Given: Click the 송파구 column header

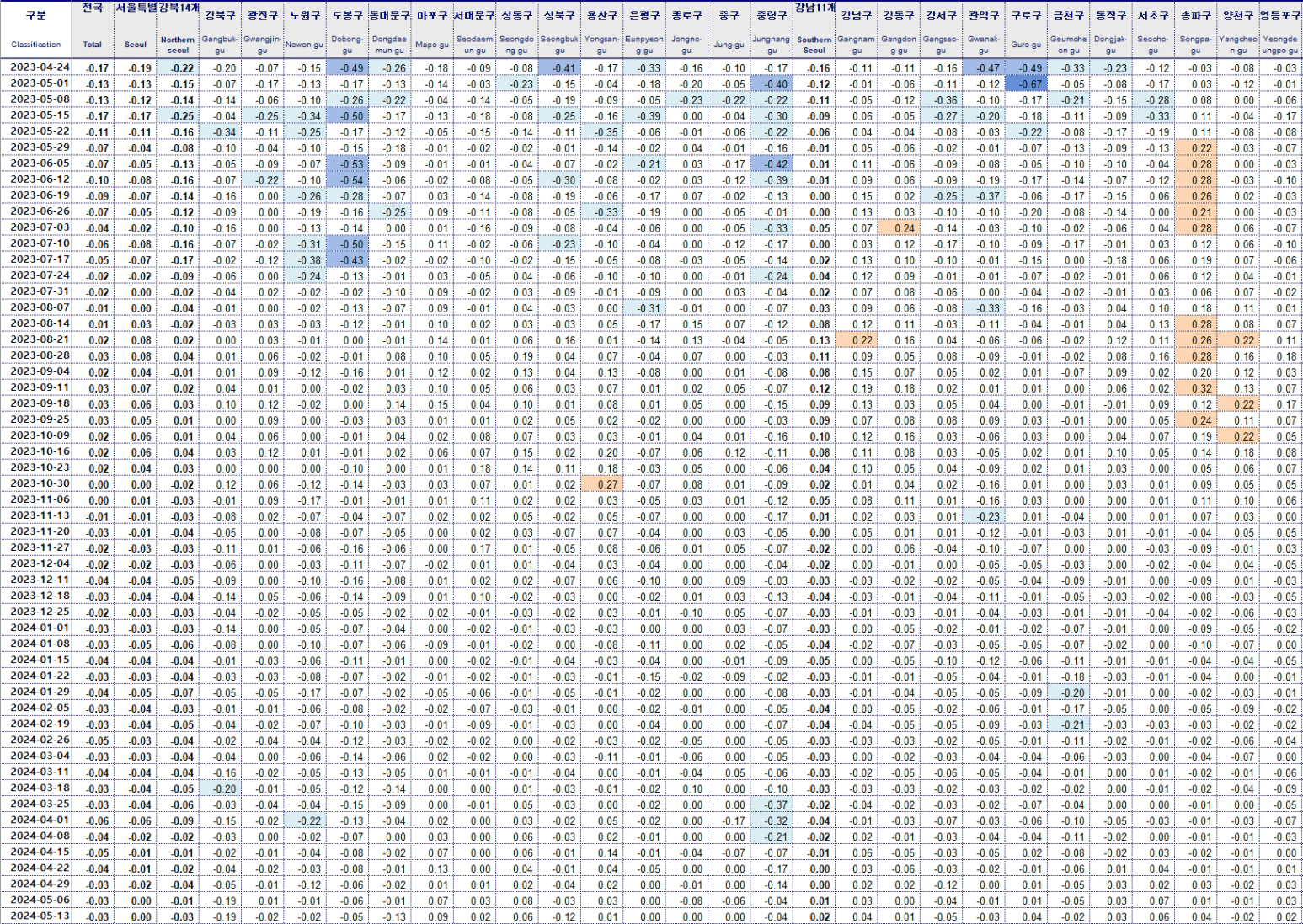Looking at the screenshot, I should [1195, 16].
